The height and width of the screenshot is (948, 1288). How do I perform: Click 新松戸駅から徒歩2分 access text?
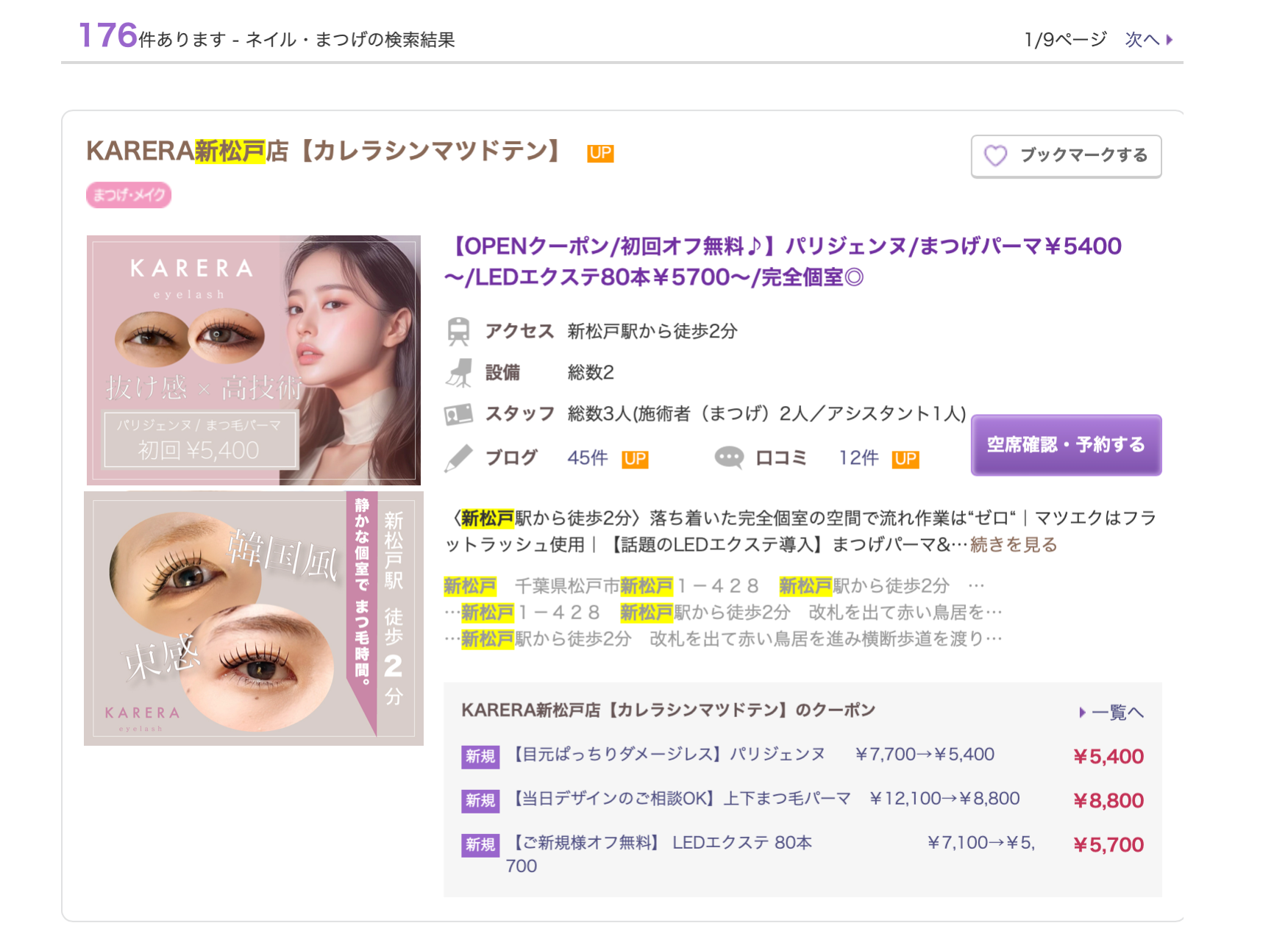click(652, 331)
